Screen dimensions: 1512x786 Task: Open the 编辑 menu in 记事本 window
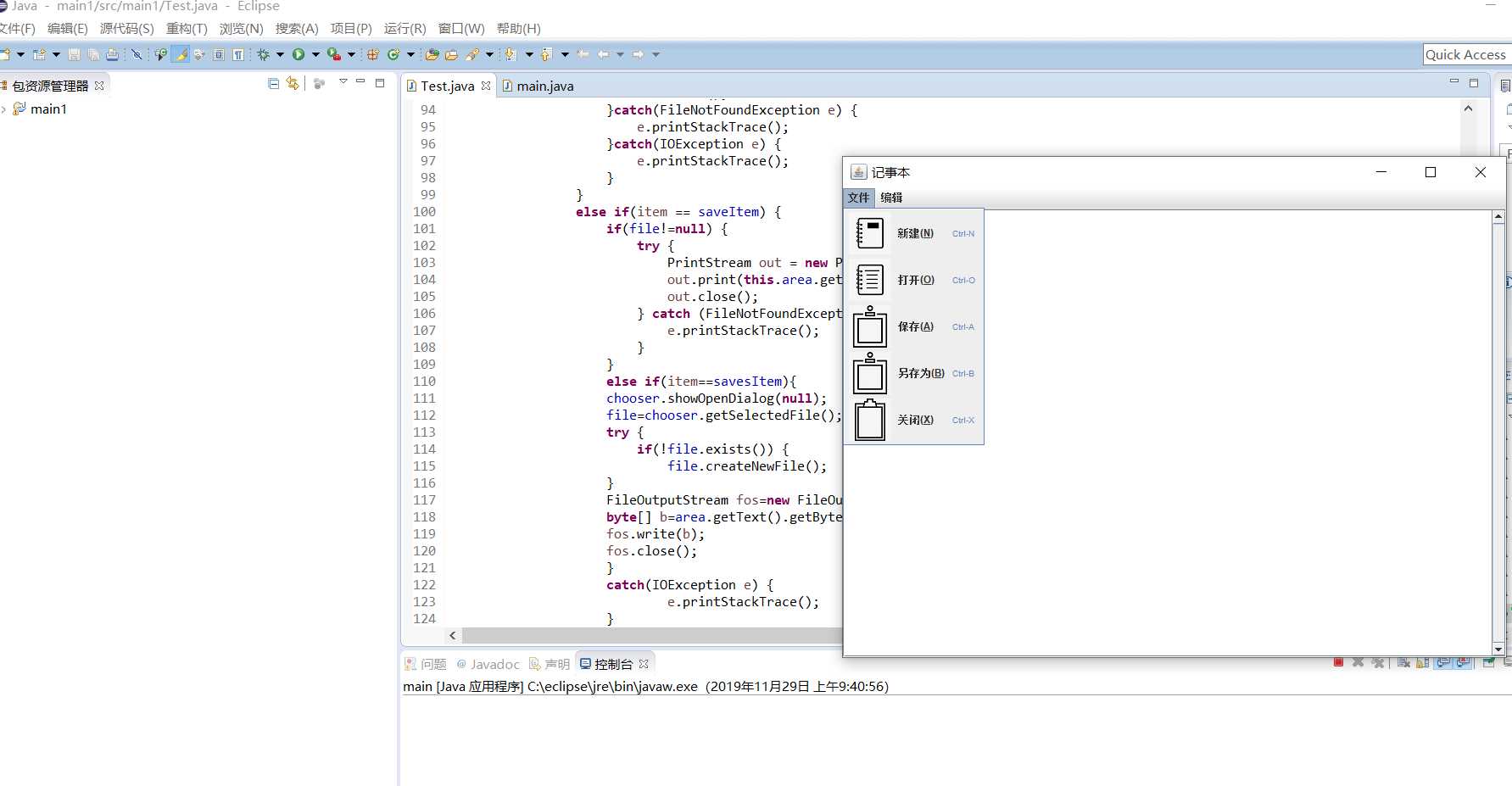pyautogui.click(x=890, y=198)
